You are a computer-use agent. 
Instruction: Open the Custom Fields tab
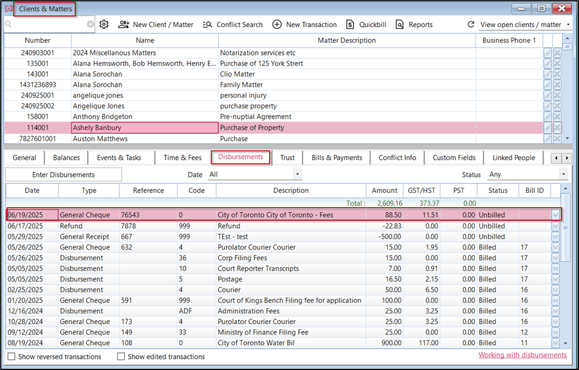coord(454,158)
